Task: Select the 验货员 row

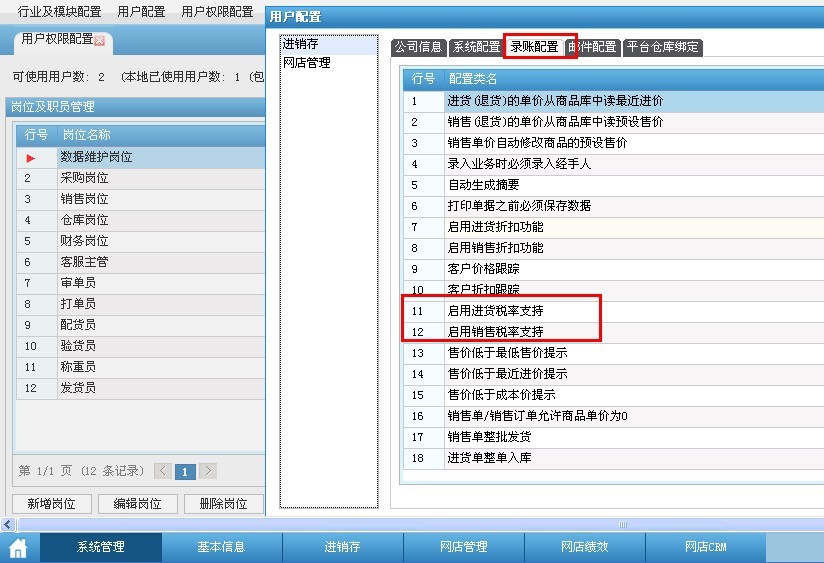Action: (x=141, y=346)
